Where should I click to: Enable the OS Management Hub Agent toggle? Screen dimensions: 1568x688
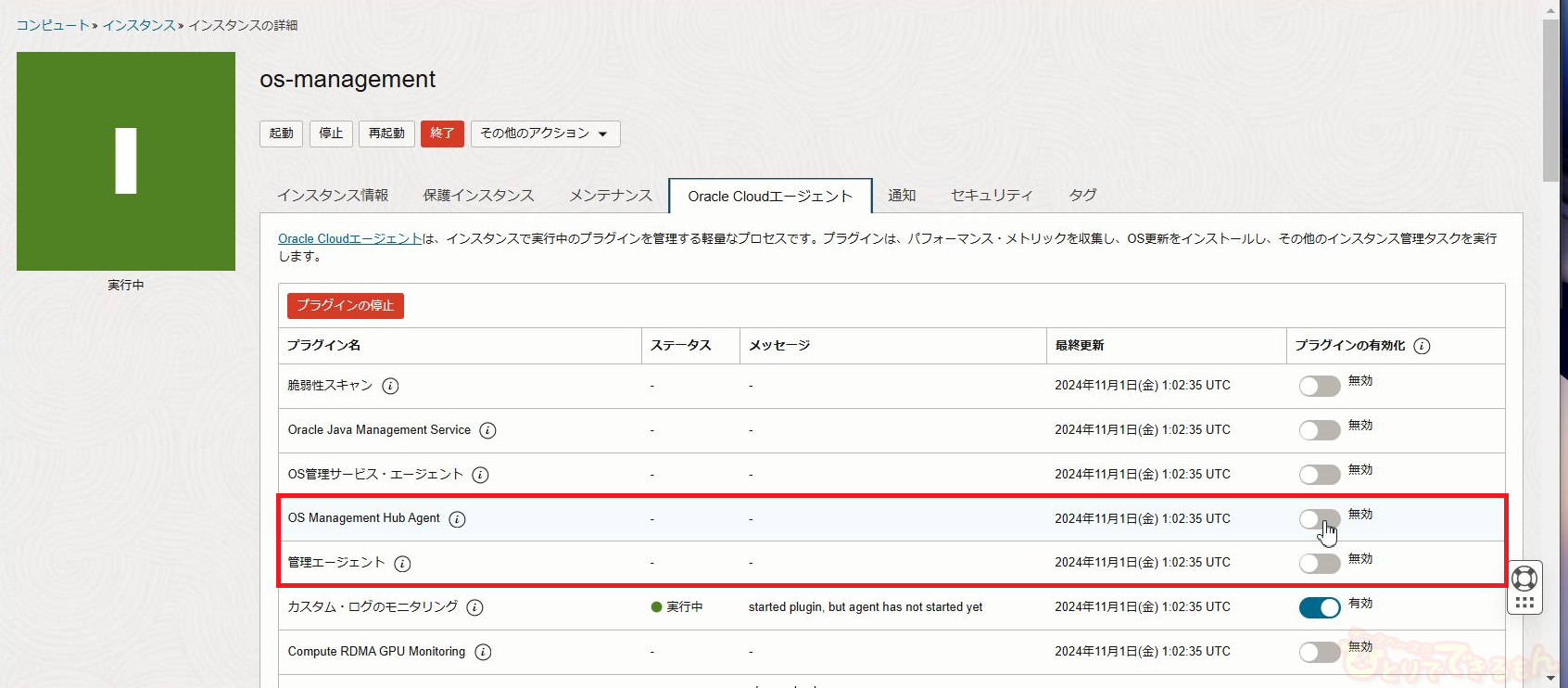(1320, 519)
